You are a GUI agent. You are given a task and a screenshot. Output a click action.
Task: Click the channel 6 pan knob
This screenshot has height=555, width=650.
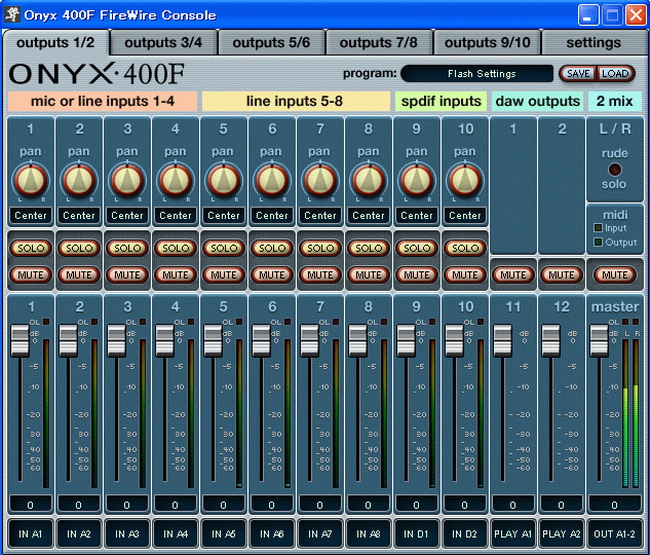tap(272, 181)
